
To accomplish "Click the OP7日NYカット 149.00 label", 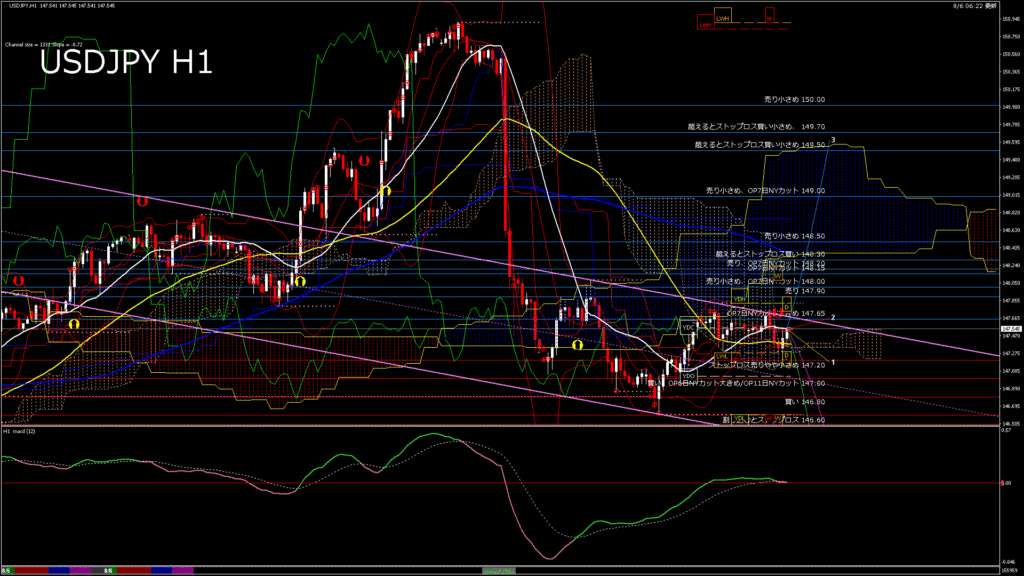I will [765, 190].
